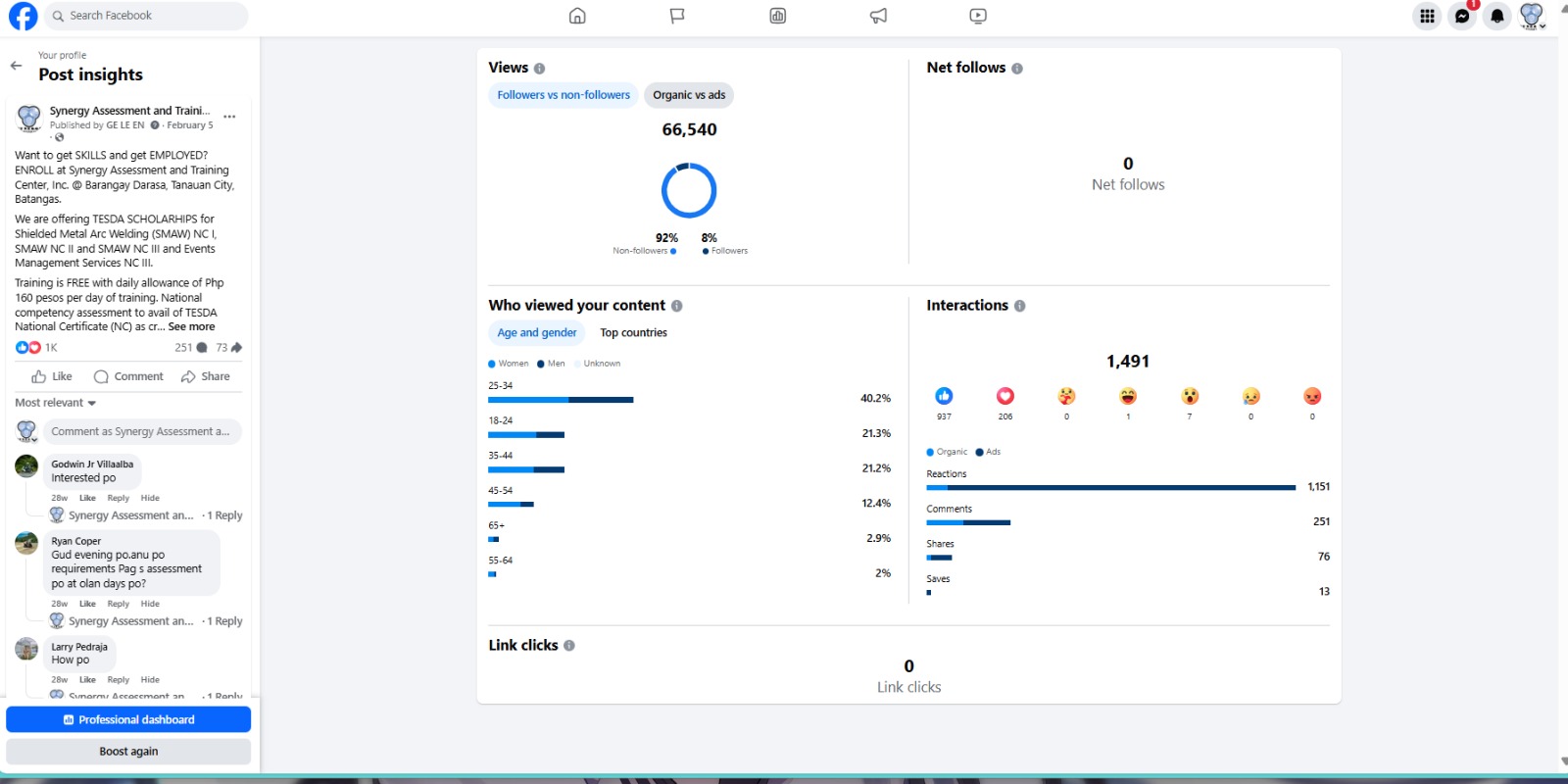Click the 73 shares count on post
Screen dimensions: 1568x784
[x=229, y=348]
